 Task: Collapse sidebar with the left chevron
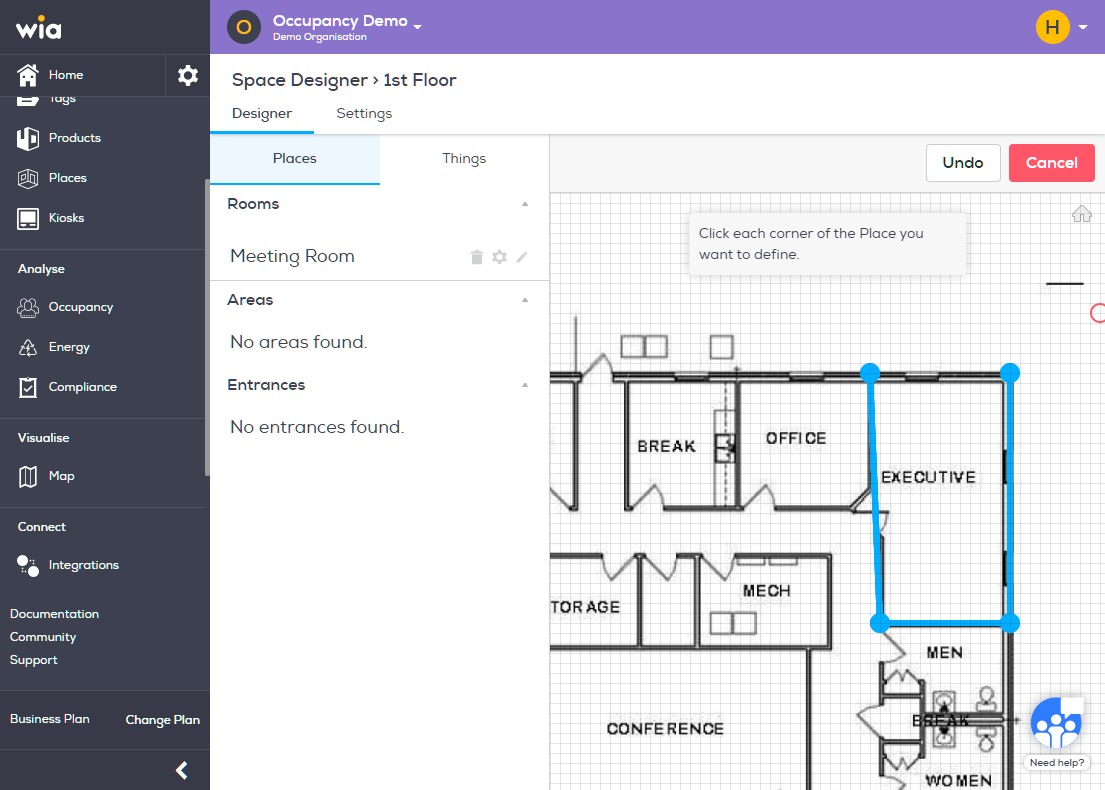182,770
